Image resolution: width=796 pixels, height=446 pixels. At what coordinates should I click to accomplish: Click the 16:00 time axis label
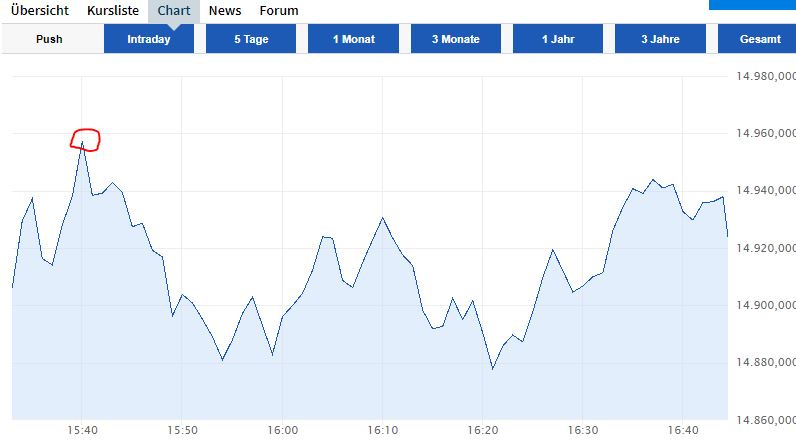pyautogui.click(x=283, y=430)
